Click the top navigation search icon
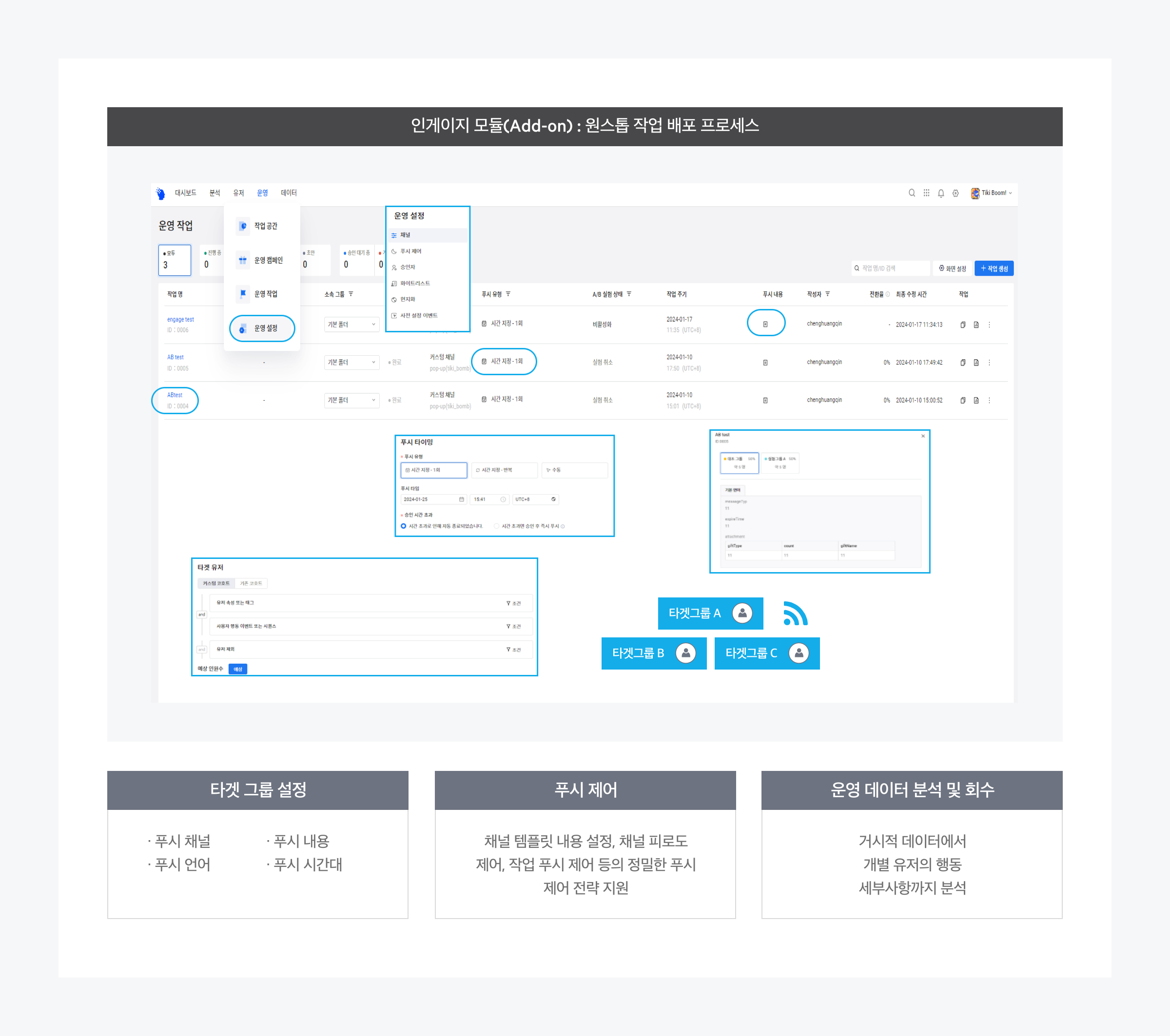 (911, 193)
